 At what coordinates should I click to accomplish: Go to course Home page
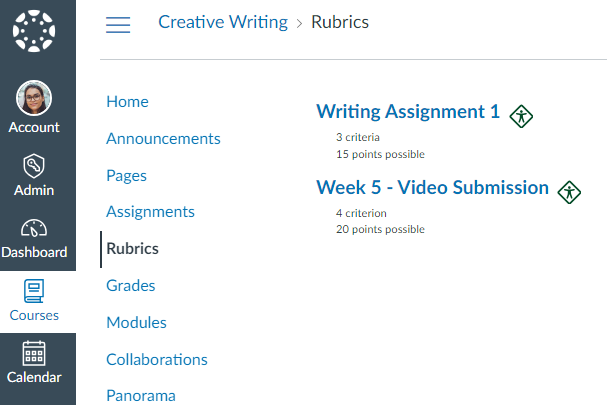(x=127, y=101)
